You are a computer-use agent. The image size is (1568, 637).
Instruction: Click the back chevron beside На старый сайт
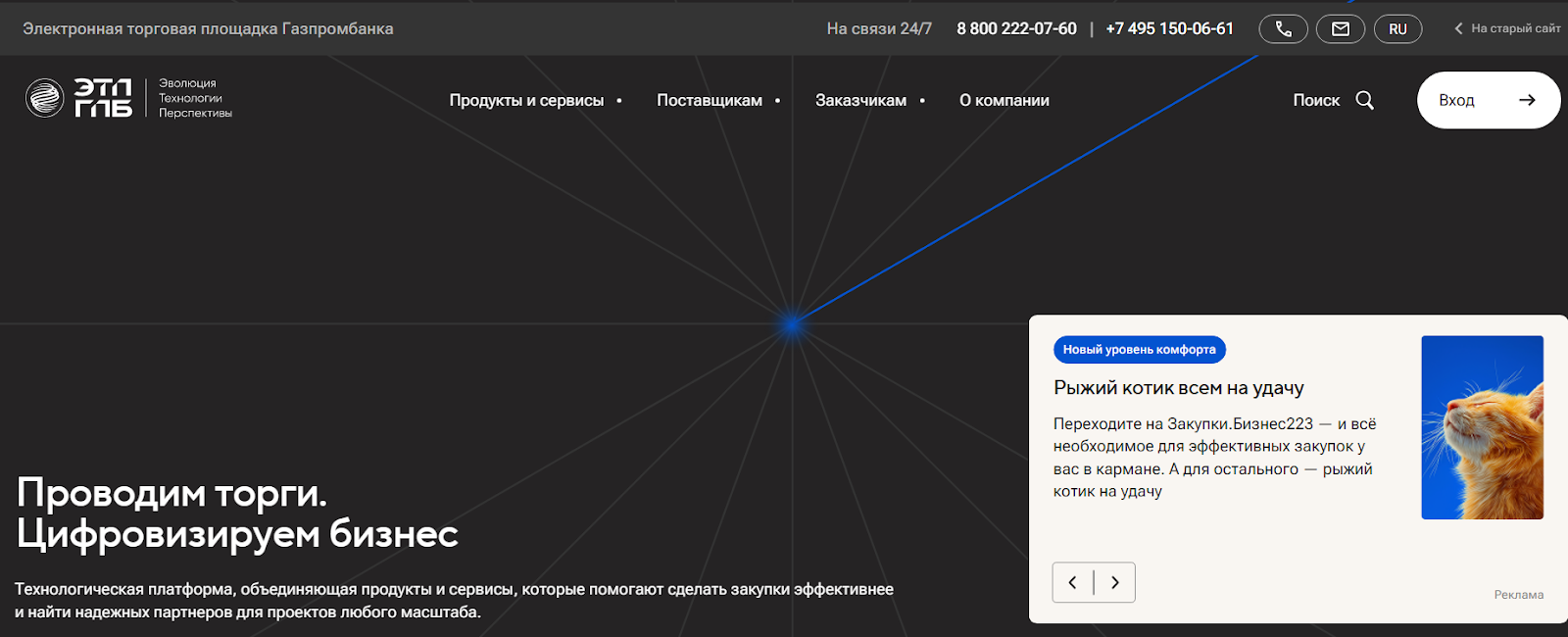tap(1458, 29)
